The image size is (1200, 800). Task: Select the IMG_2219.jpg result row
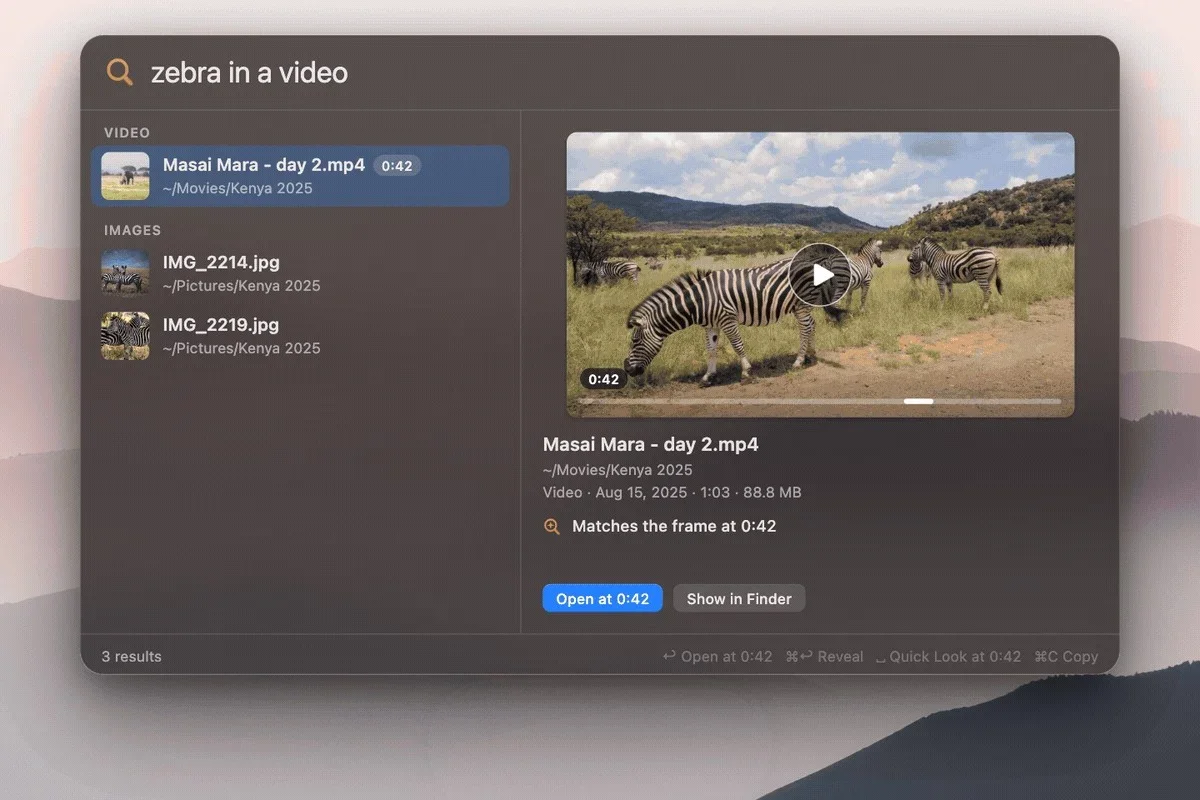tap(300, 336)
